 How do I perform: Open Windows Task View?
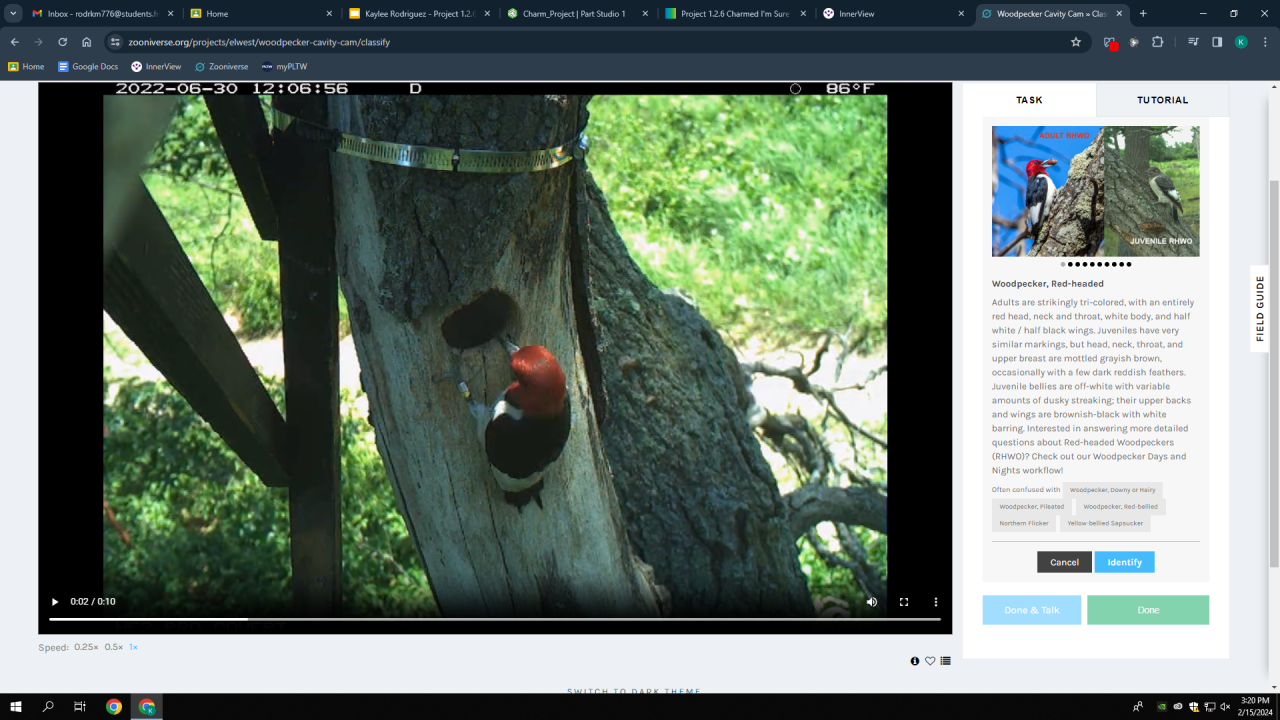pyautogui.click(x=80, y=706)
